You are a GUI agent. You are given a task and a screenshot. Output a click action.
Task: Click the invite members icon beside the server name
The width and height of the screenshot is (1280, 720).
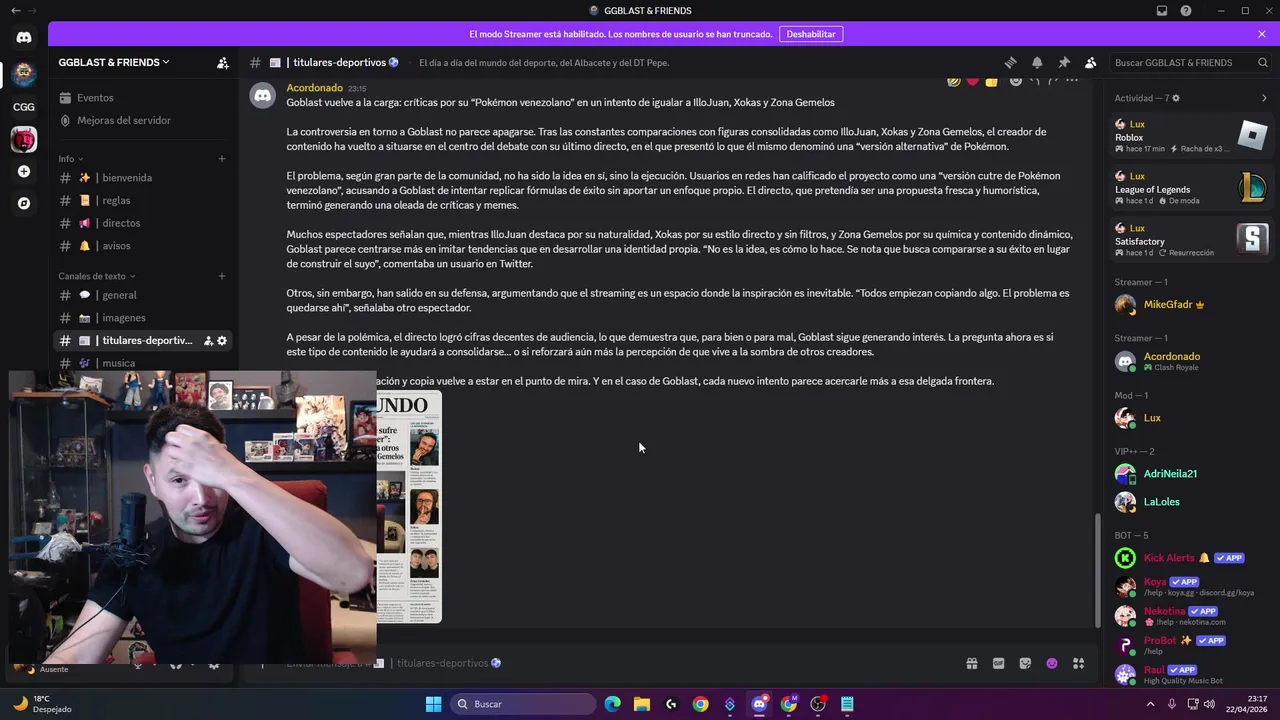(223, 62)
